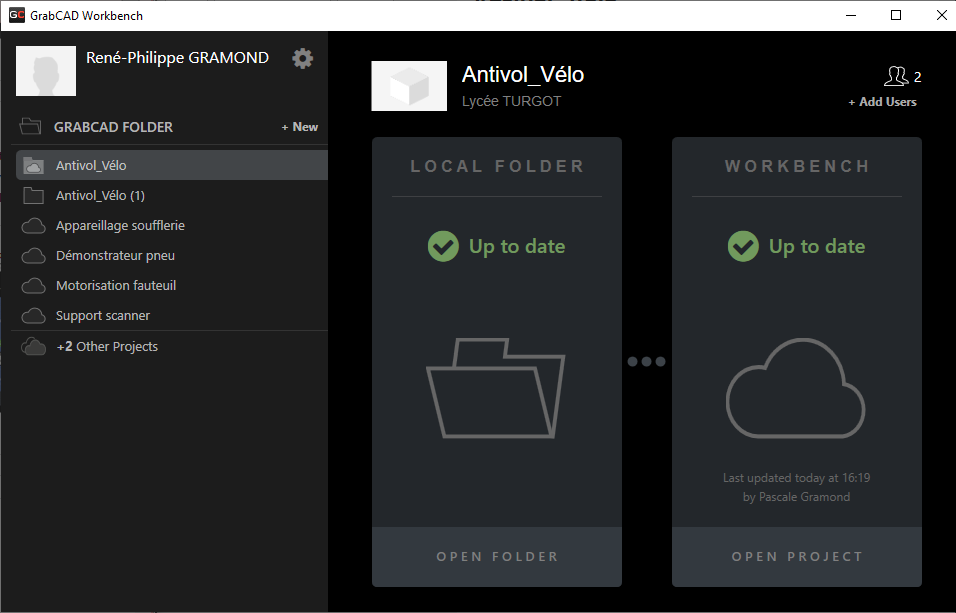This screenshot has height=613, width=956.
Task: Select the Antivol_Vélo (1) folder entry
Action: 172,195
